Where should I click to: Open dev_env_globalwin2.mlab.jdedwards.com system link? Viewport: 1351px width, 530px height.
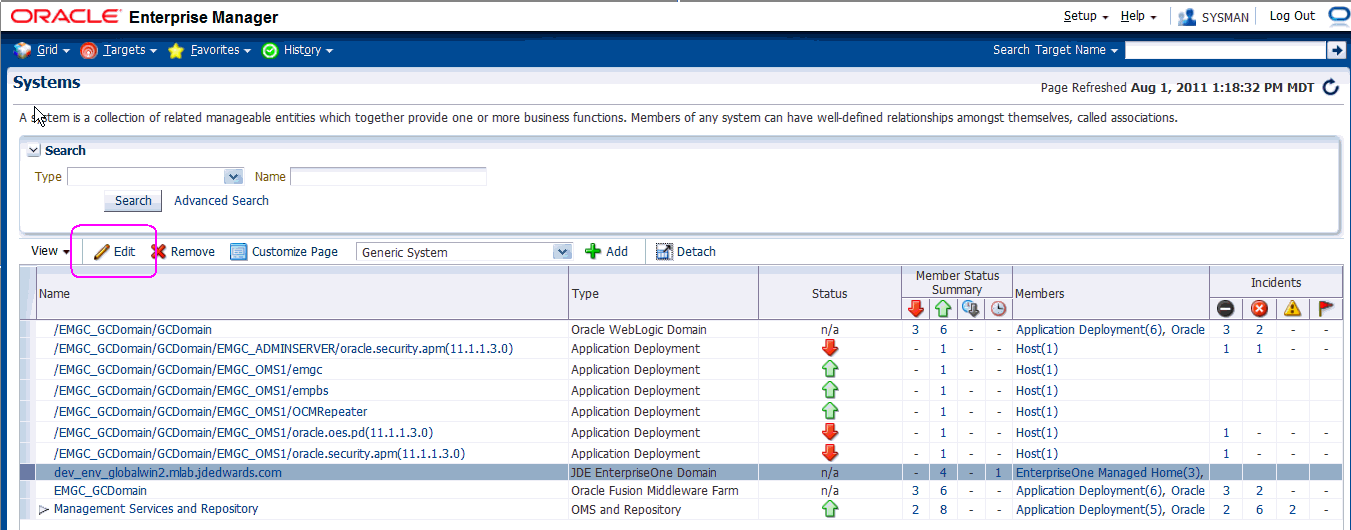click(167, 472)
